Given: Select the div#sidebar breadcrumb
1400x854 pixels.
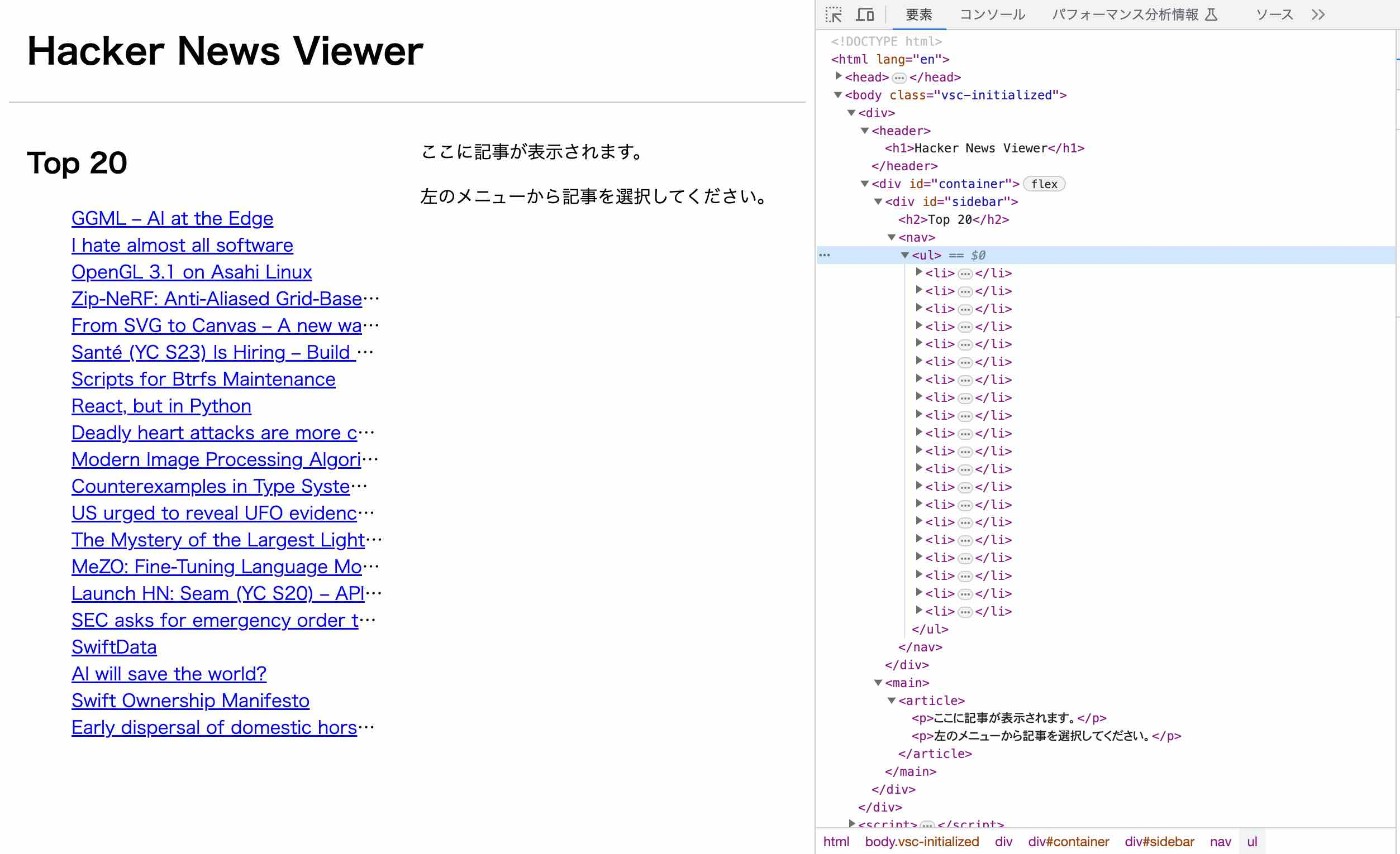Looking at the screenshot, I should [x=1159, y=841].
